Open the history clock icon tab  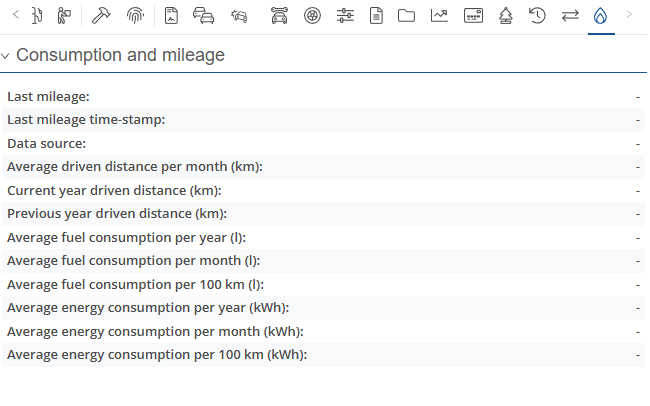tap(537, 15)
